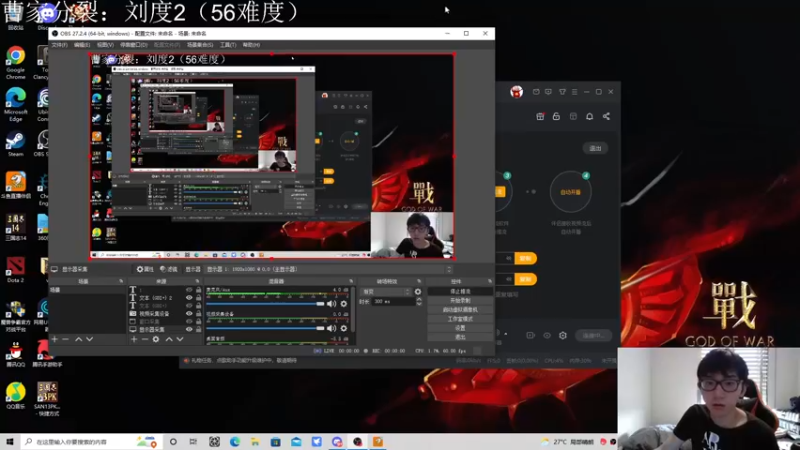
Task: Toggle visibility of 显示器采集 source
Action: click(189, 330)
